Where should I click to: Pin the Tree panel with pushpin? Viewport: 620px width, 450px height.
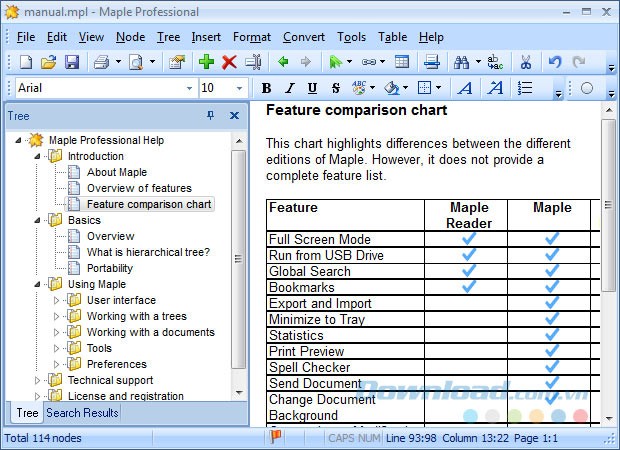click(210, 116)
